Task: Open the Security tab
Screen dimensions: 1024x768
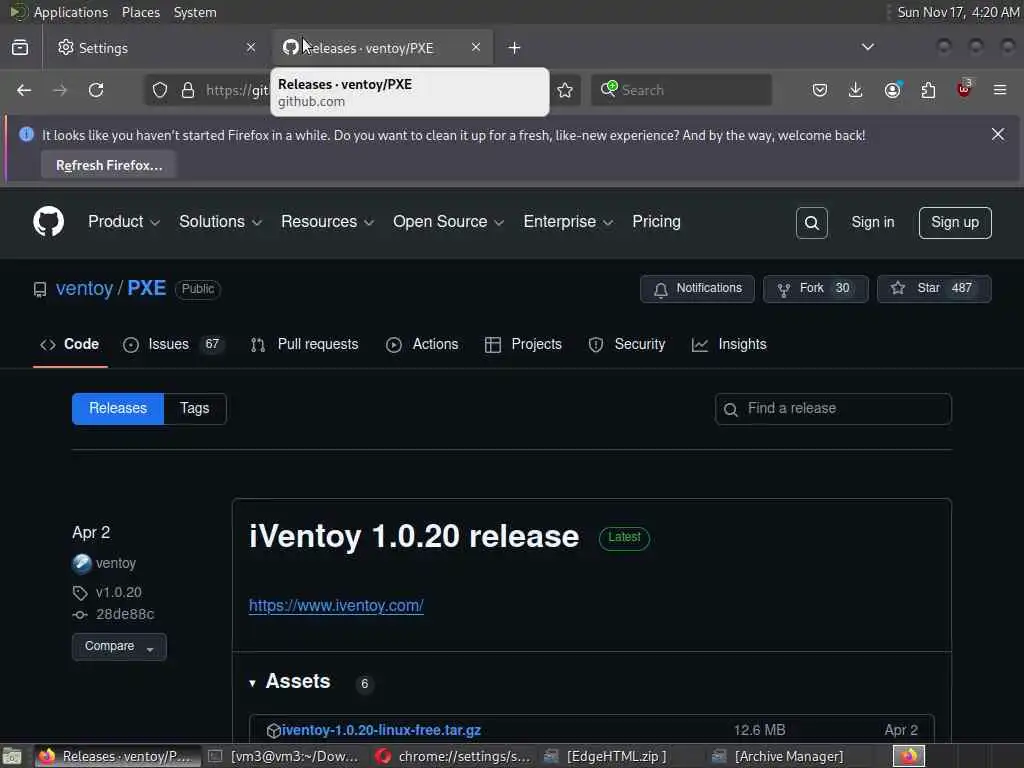Action: tap(626, 344)
